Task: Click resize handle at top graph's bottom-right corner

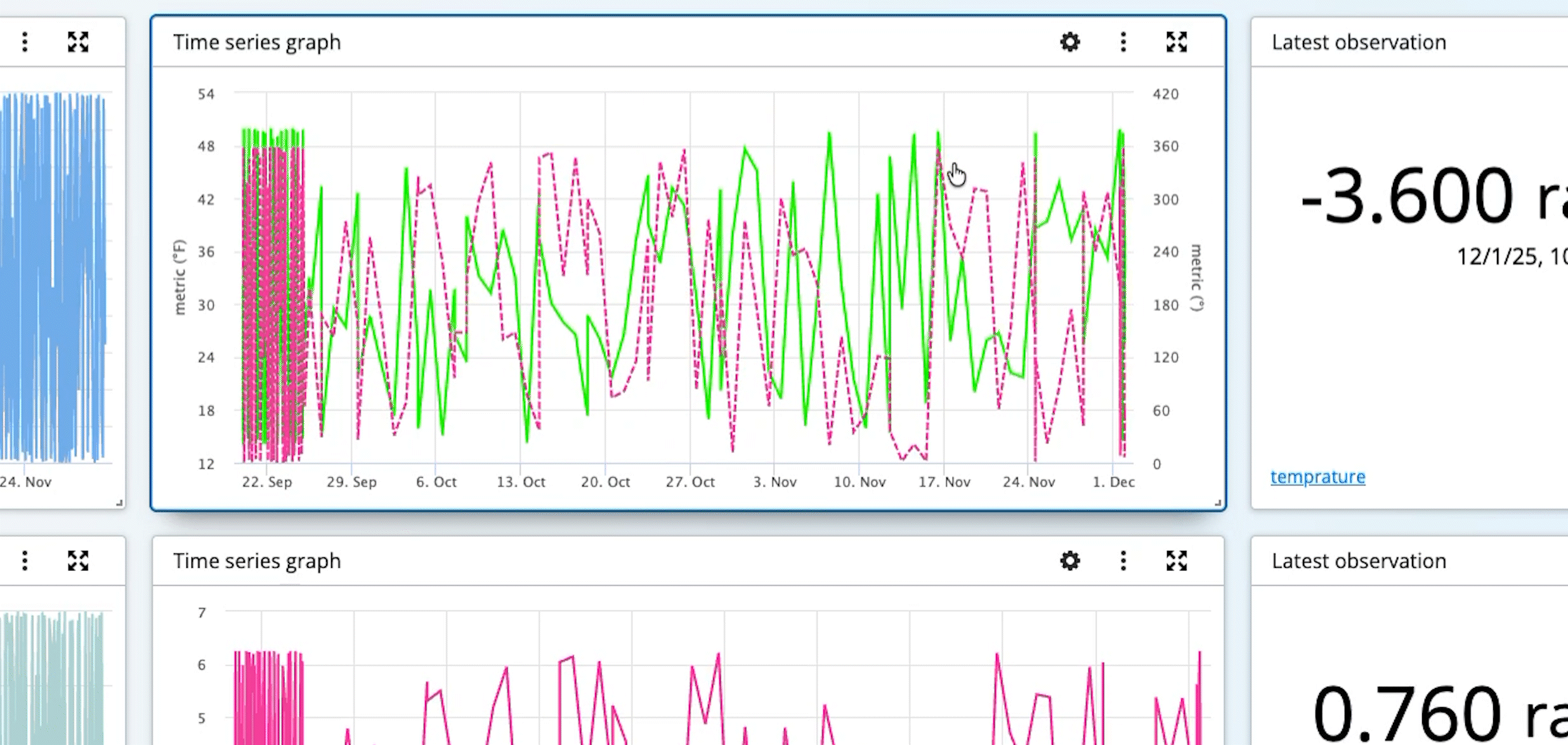Action: click(x=1218, y=503)
